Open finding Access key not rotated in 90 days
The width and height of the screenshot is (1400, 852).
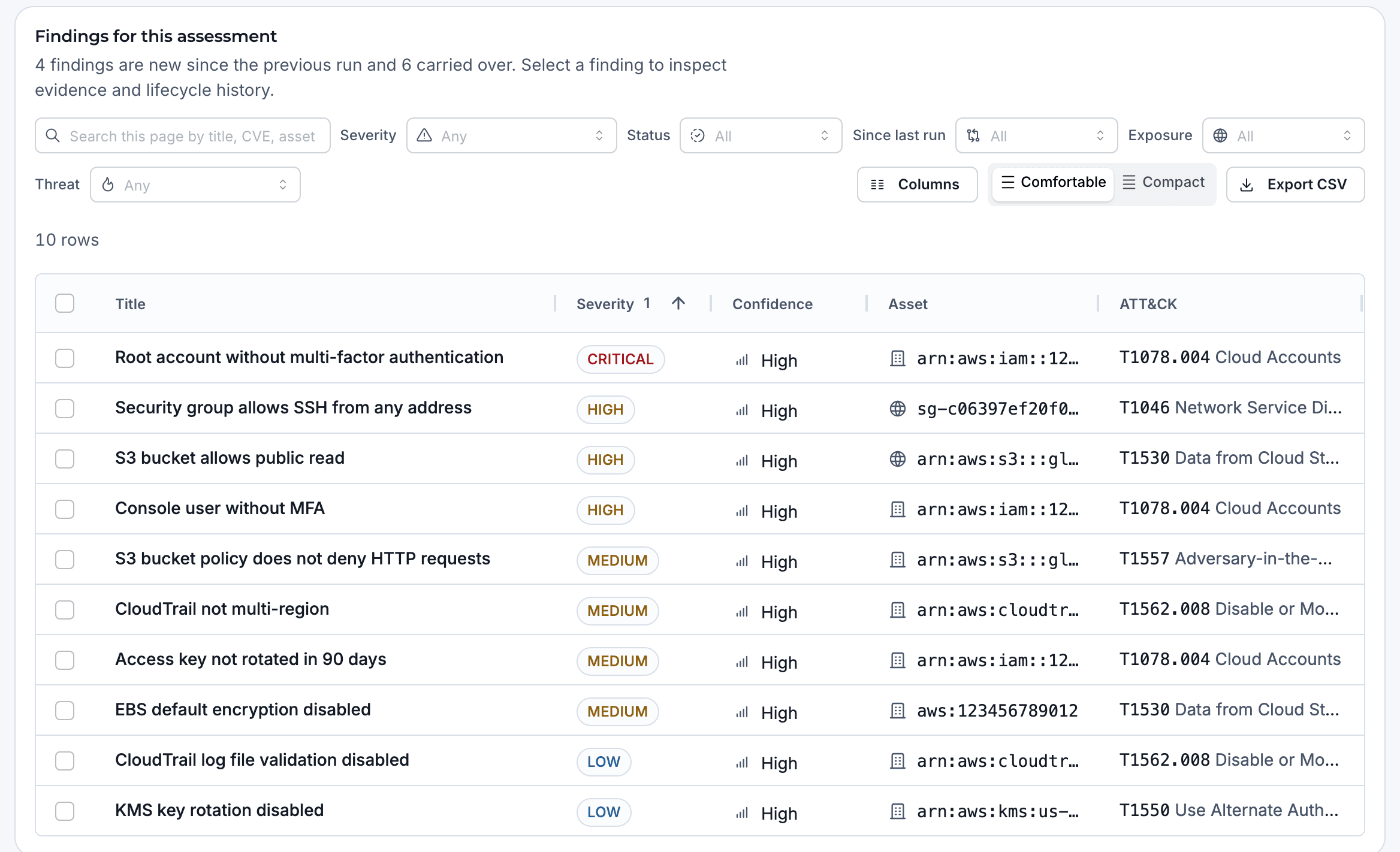tap(251, 659)
